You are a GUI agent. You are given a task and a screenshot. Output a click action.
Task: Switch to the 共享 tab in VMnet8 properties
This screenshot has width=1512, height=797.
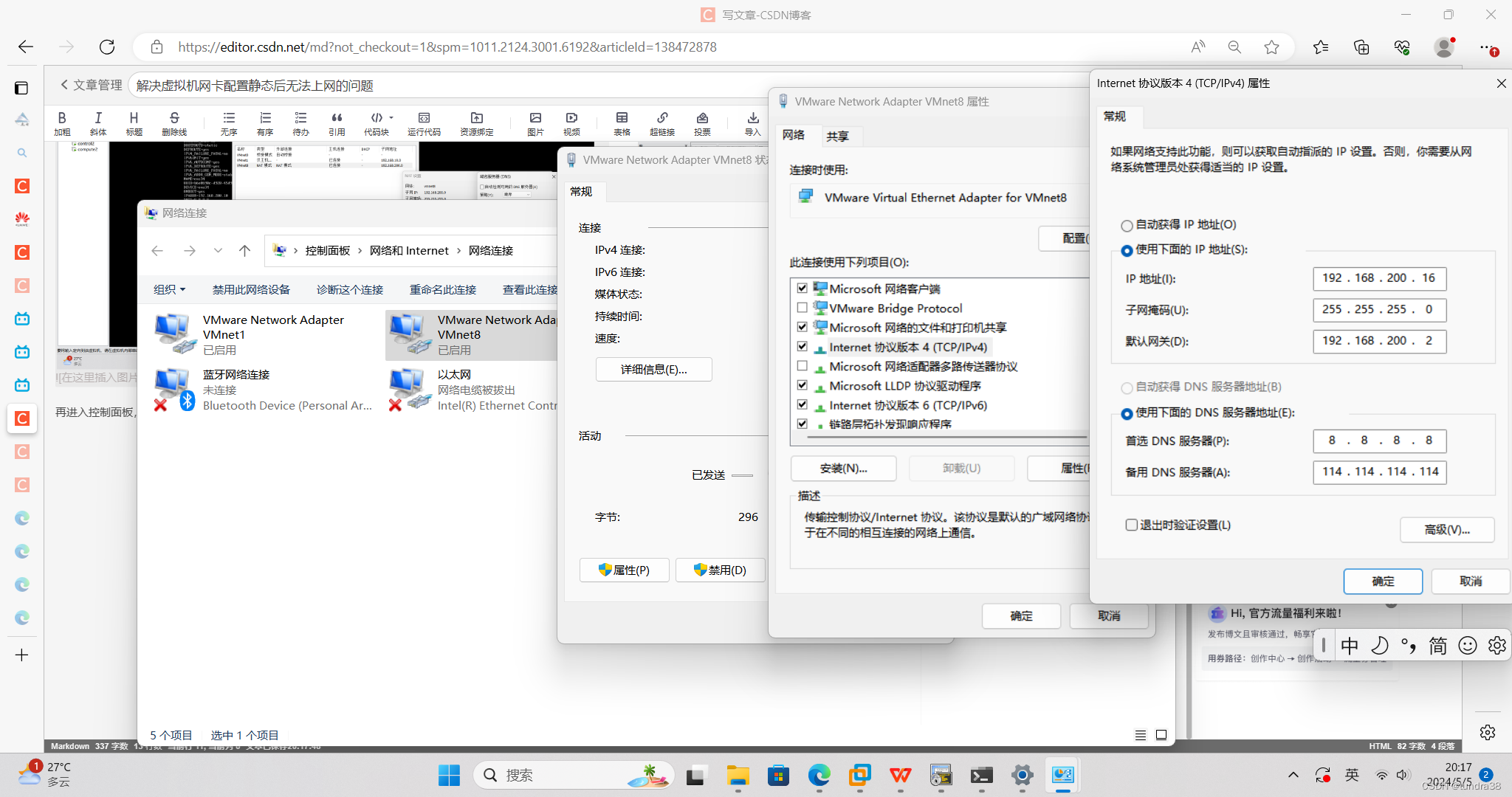837,137
